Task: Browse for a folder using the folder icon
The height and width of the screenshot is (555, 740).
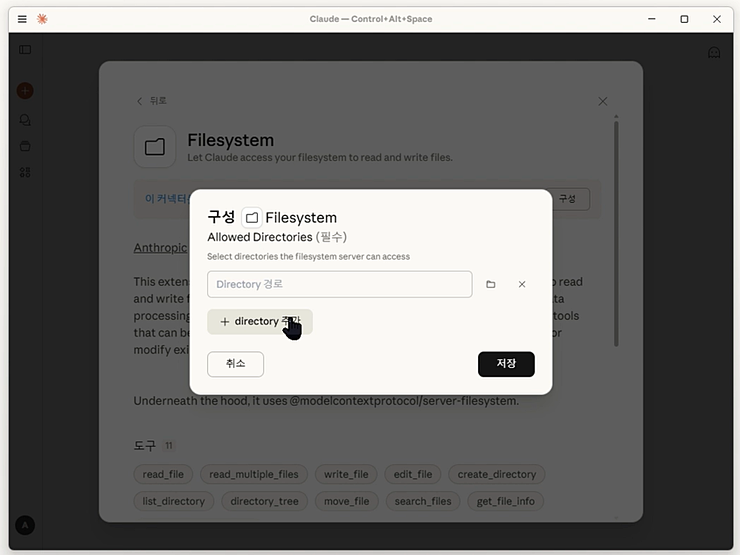Action: [x=491, y=284]
